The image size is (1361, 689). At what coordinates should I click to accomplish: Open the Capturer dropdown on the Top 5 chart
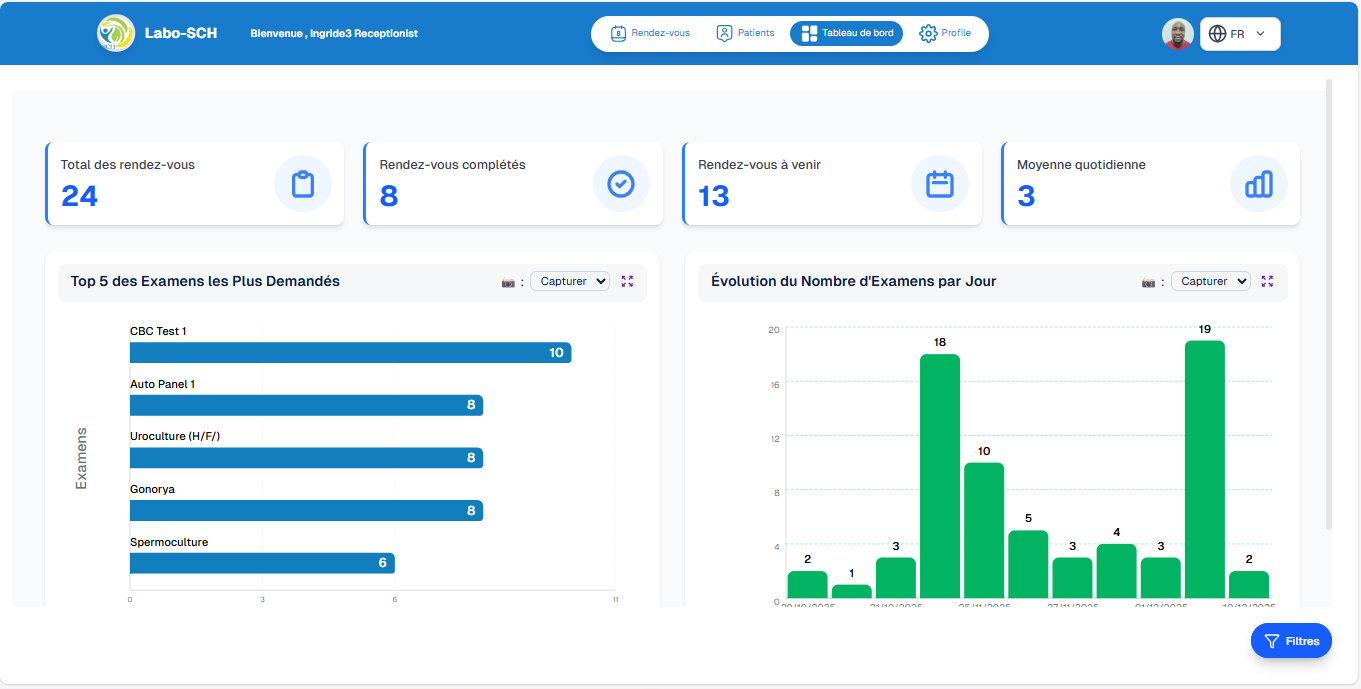[569, 281]
